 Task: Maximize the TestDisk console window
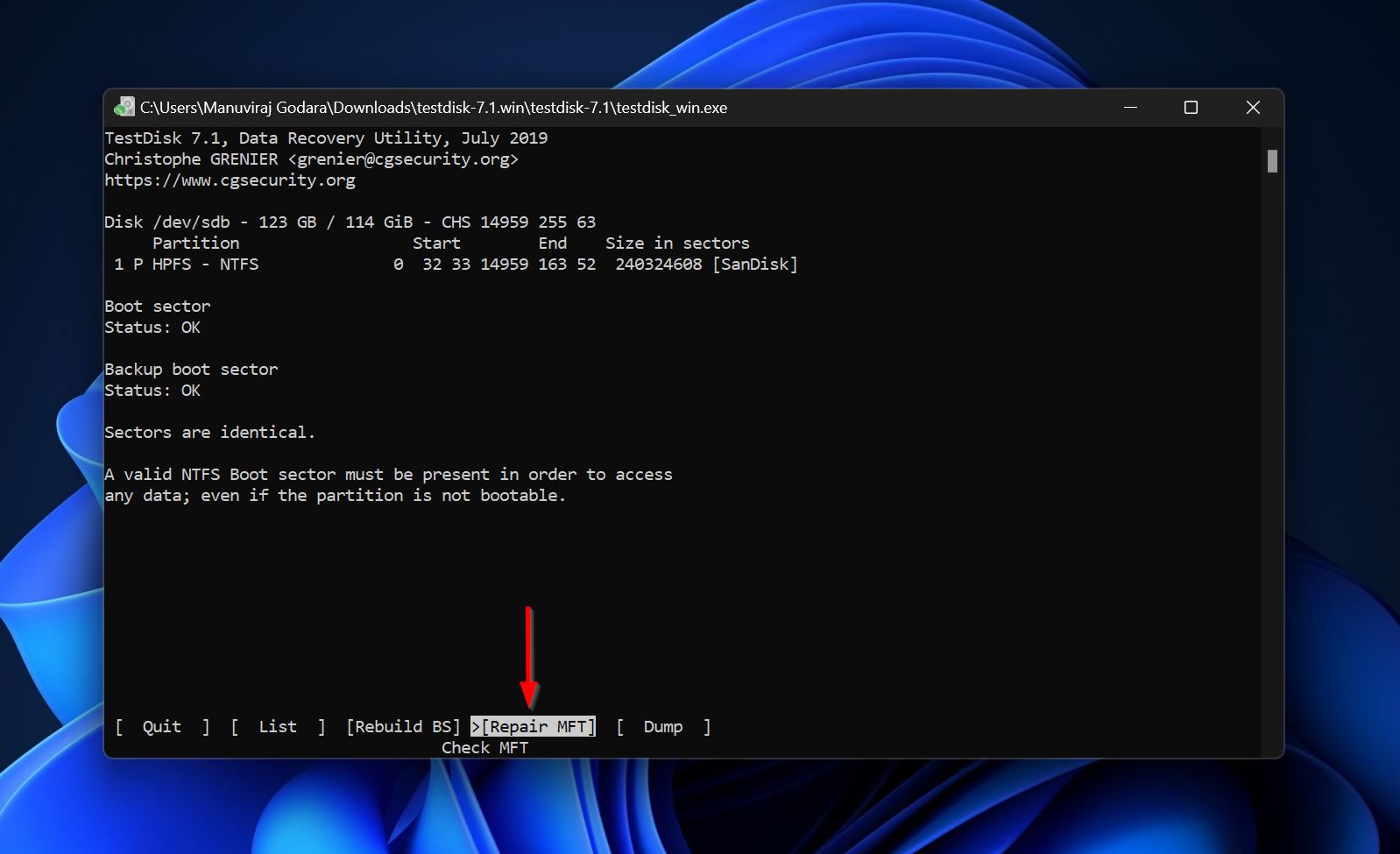pos(1191,107)
